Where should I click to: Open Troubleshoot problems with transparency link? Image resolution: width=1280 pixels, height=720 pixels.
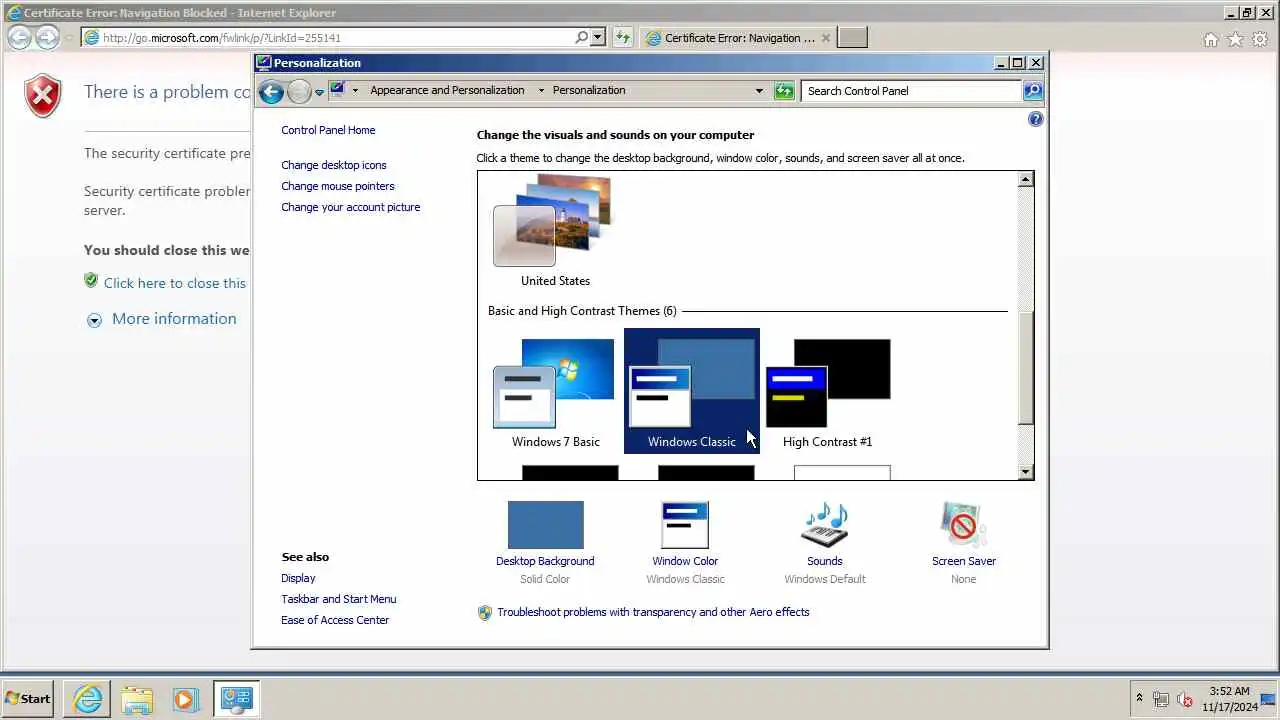pyautogui.click(x=653, y=612)
